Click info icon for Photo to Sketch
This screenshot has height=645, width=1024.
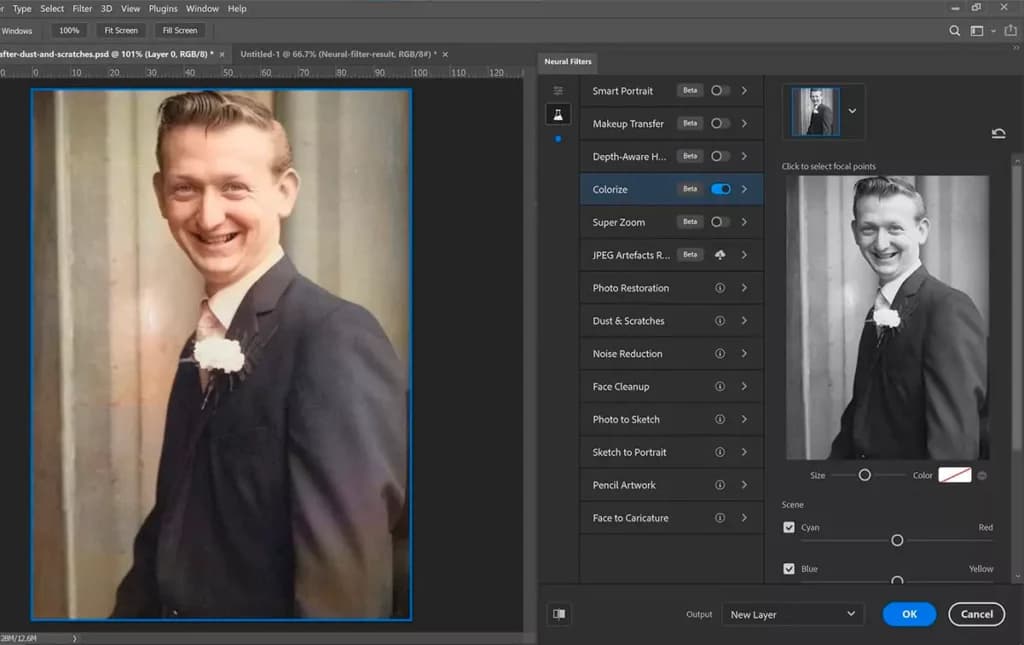tap(720, 419)
